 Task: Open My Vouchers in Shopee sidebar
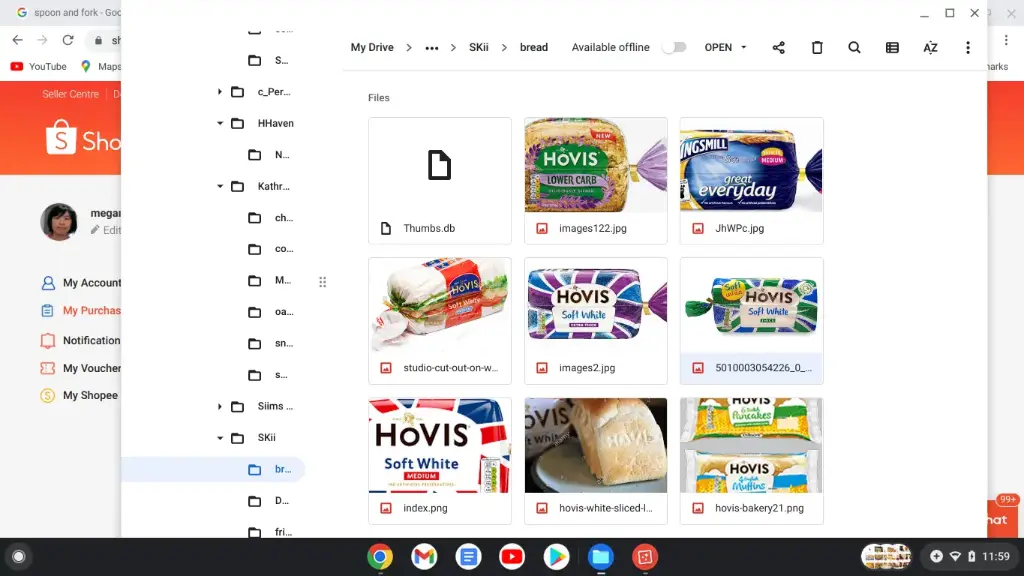click(x=81, y=369)
